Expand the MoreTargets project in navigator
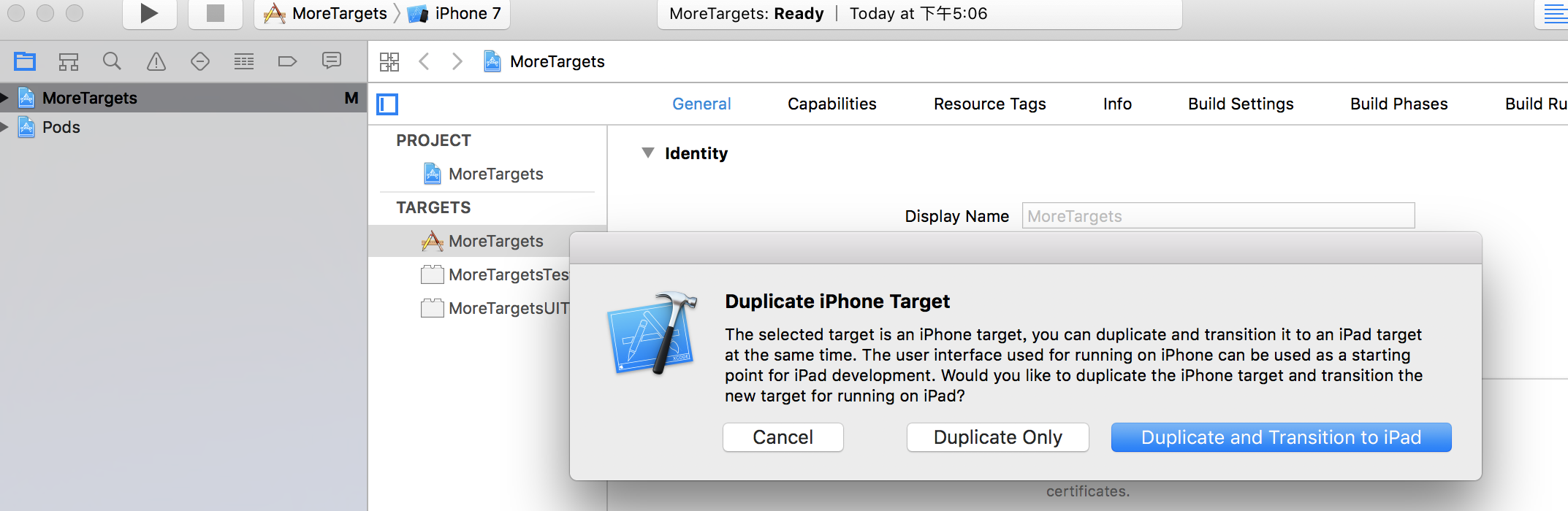 point(4,97)
